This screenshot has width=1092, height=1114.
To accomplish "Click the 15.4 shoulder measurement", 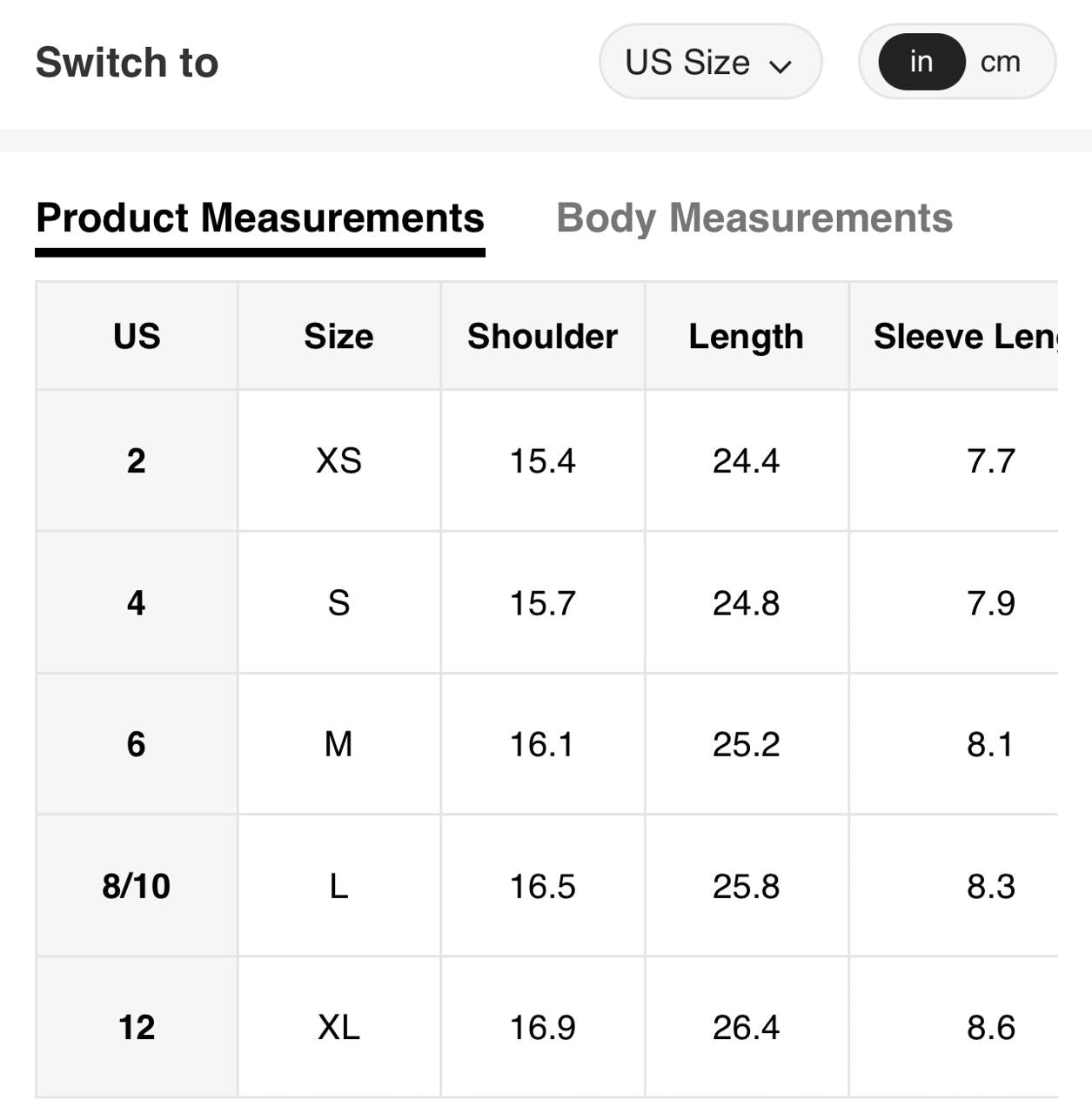I will click(542, 460).
